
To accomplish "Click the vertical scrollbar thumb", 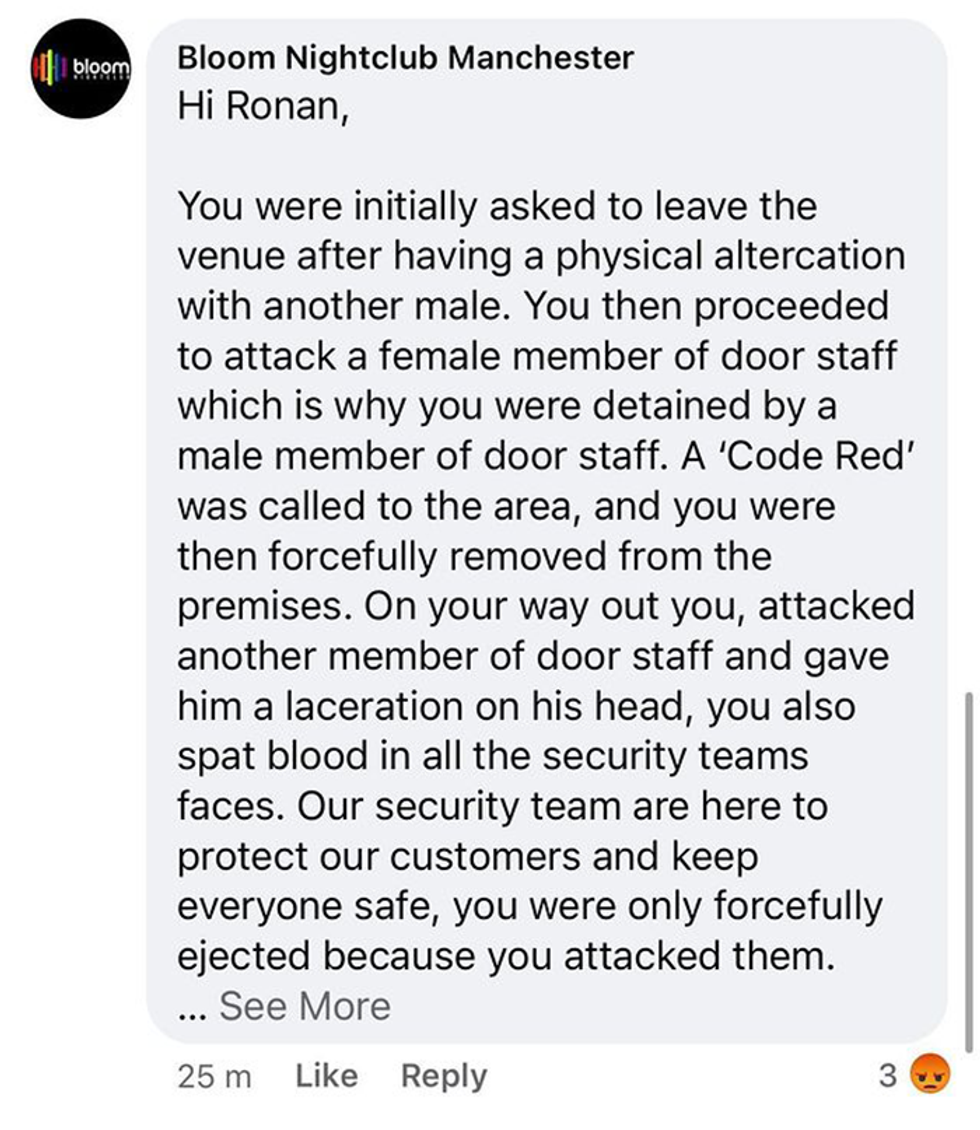I will pos(968,870).
